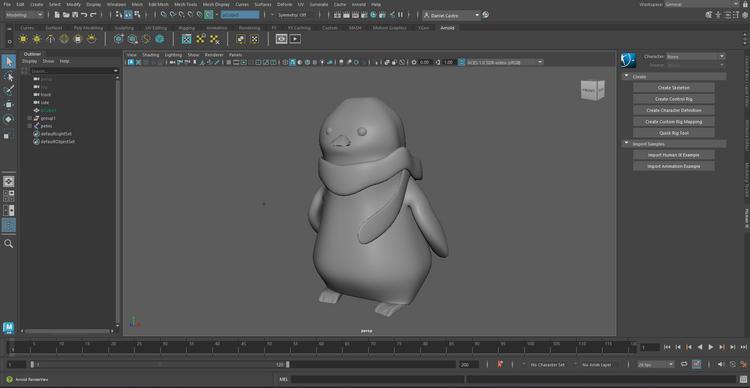This screenshot has height=388, width=750.
Task: Open the Mesh Tools menu
Action: [x=185, y=4]
